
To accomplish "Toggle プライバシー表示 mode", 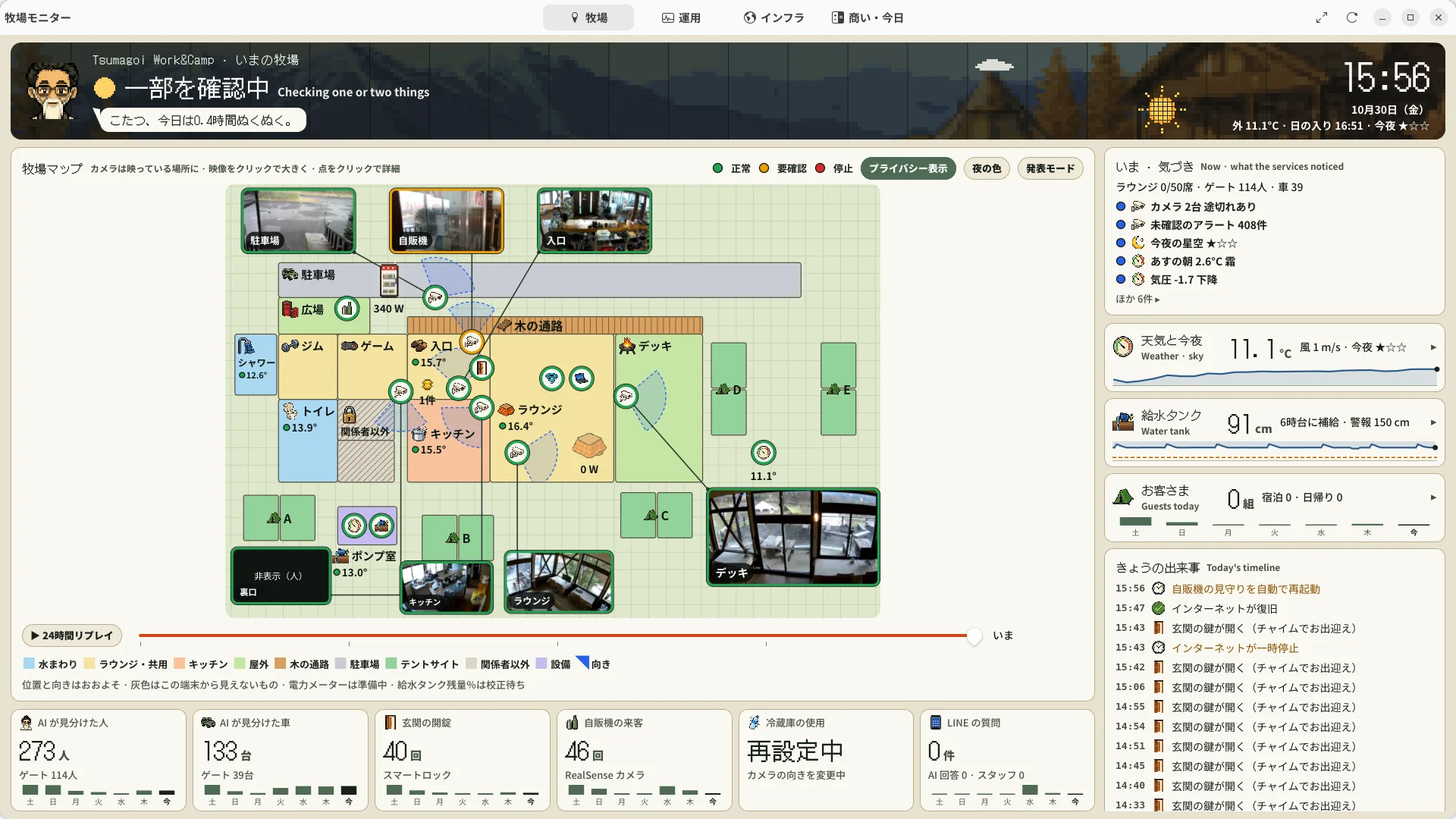I will point(908,168).
